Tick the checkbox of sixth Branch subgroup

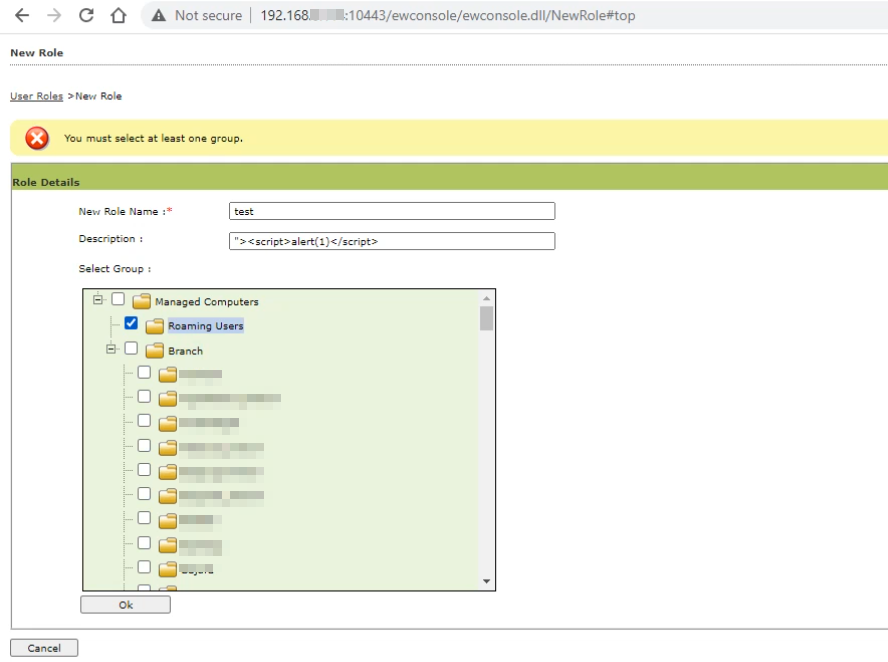pyautogui.click(x=144, y=494)
